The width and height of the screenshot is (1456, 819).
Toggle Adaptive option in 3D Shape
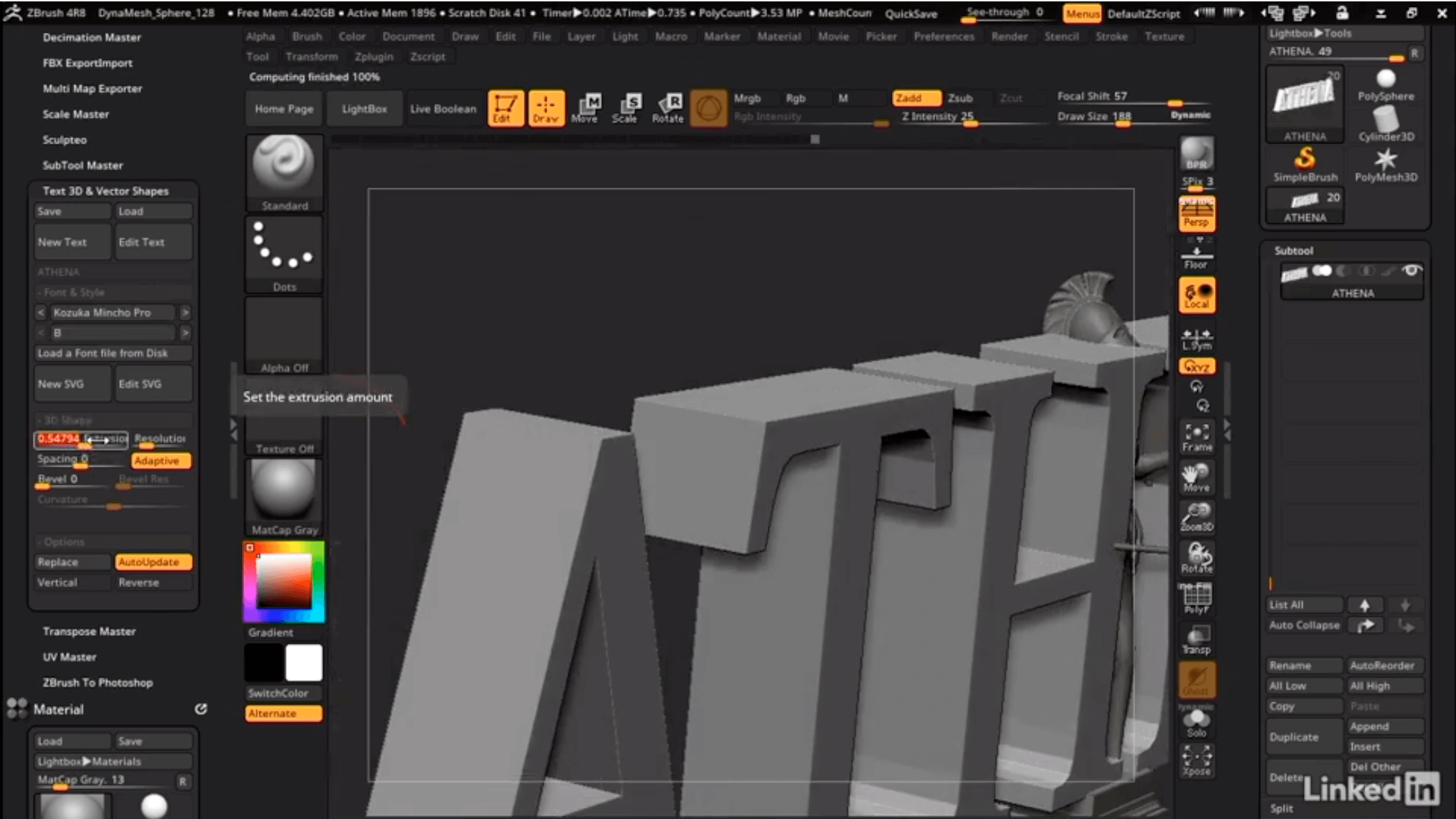[161, 460]
